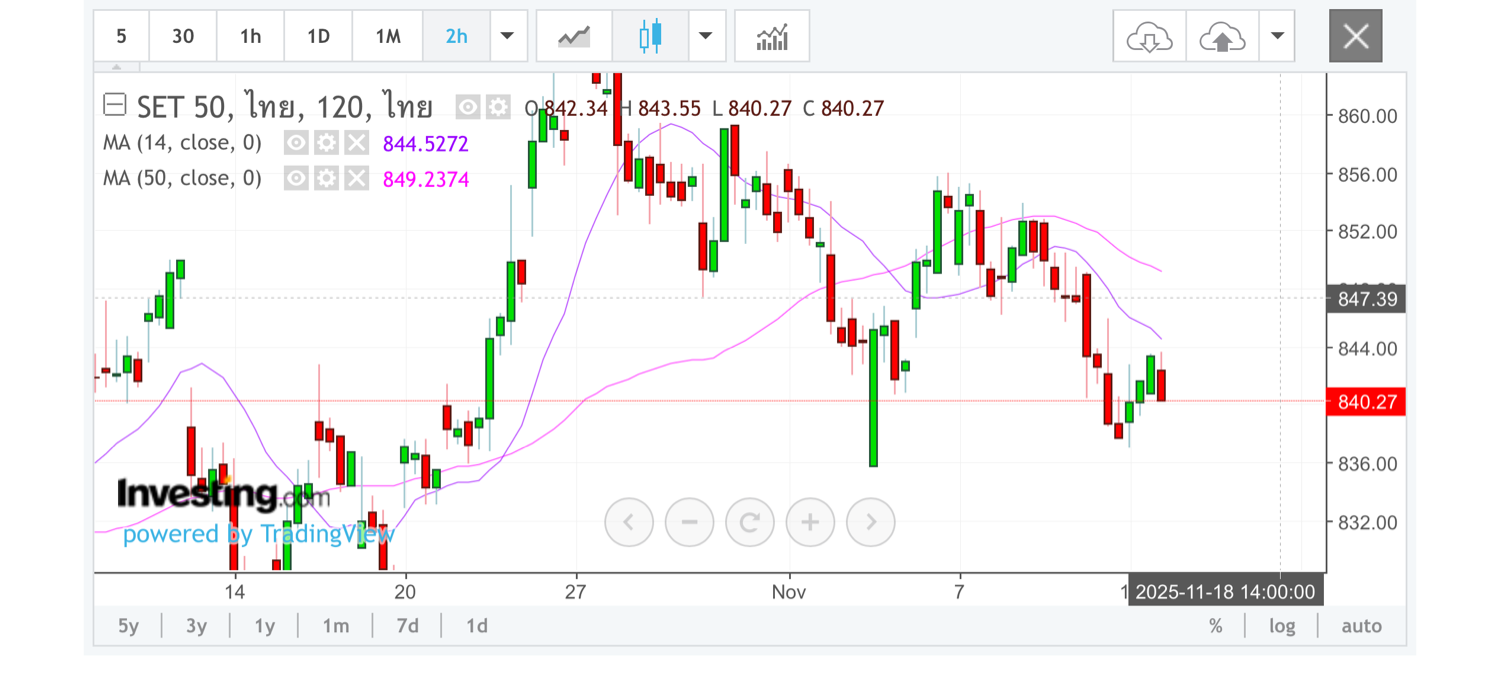Hide the MA 14 indicator line
This screenshot has height=694, width=1500.
point(296,143)
